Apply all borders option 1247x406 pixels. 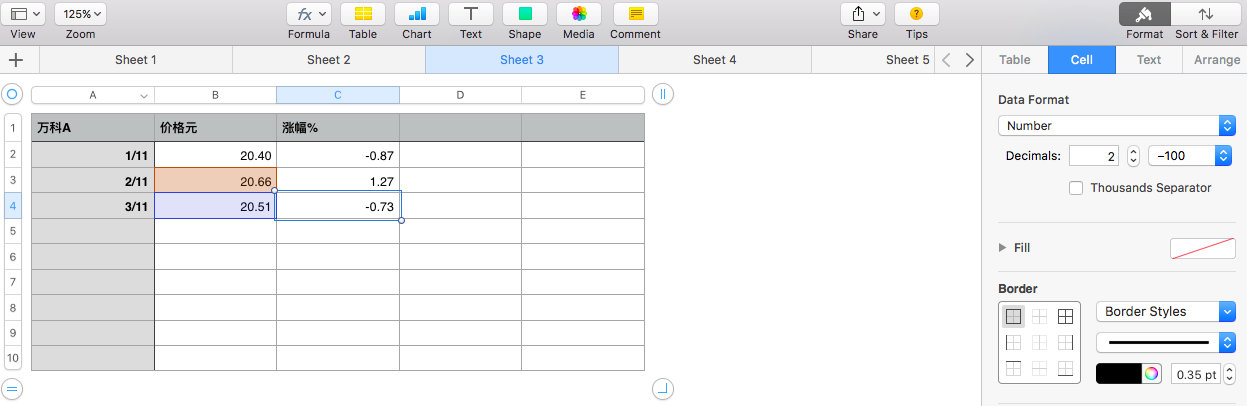(1066, 317)
